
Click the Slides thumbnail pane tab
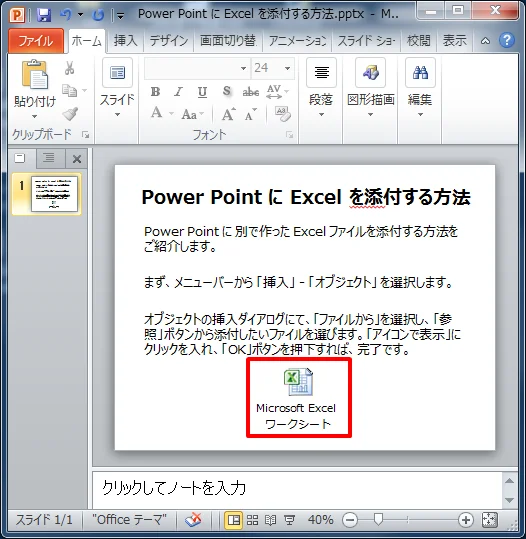pyautogui.click(x=21, y=158)
